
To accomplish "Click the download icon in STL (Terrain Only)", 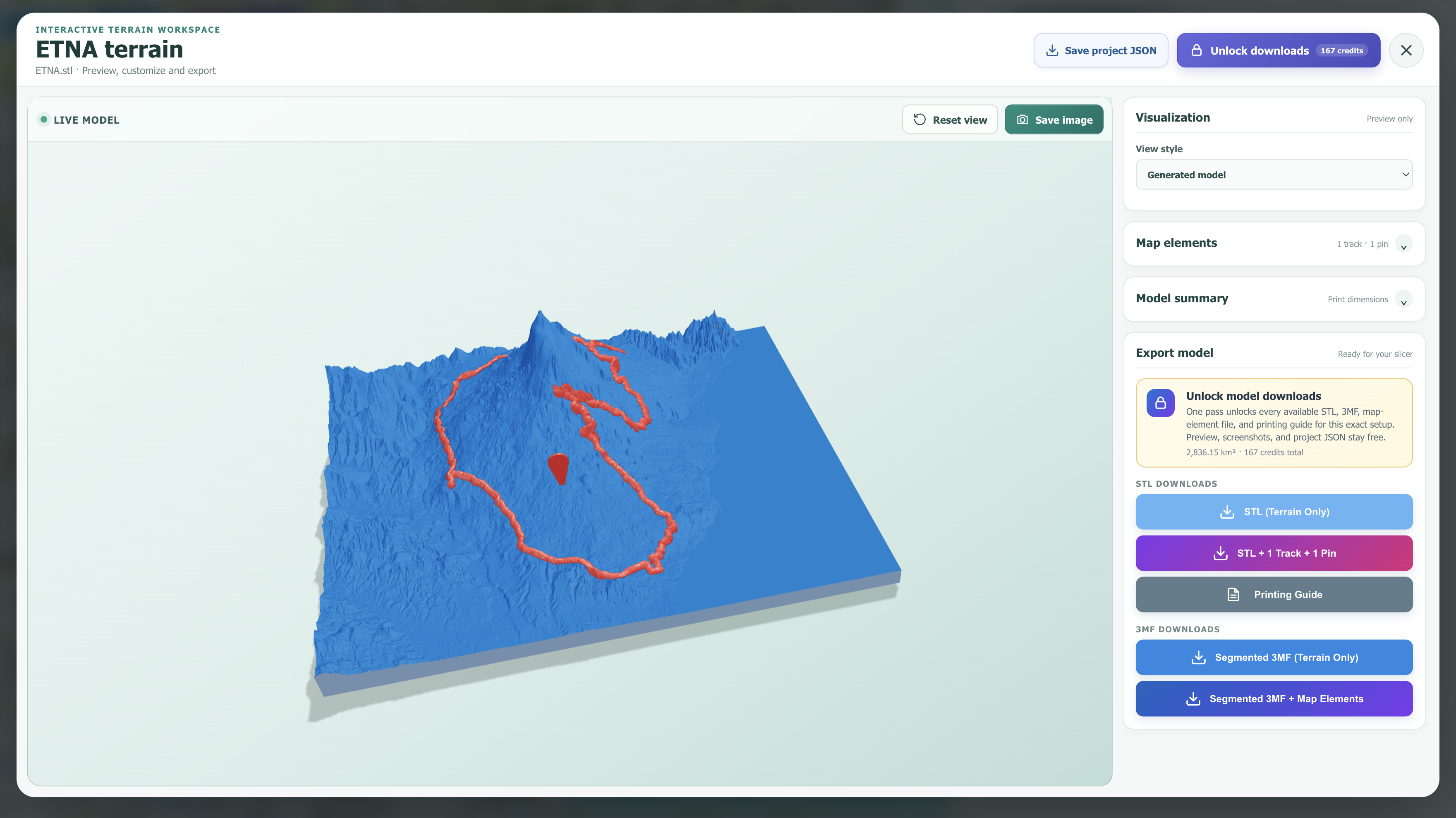I will tap(1226, 512).
